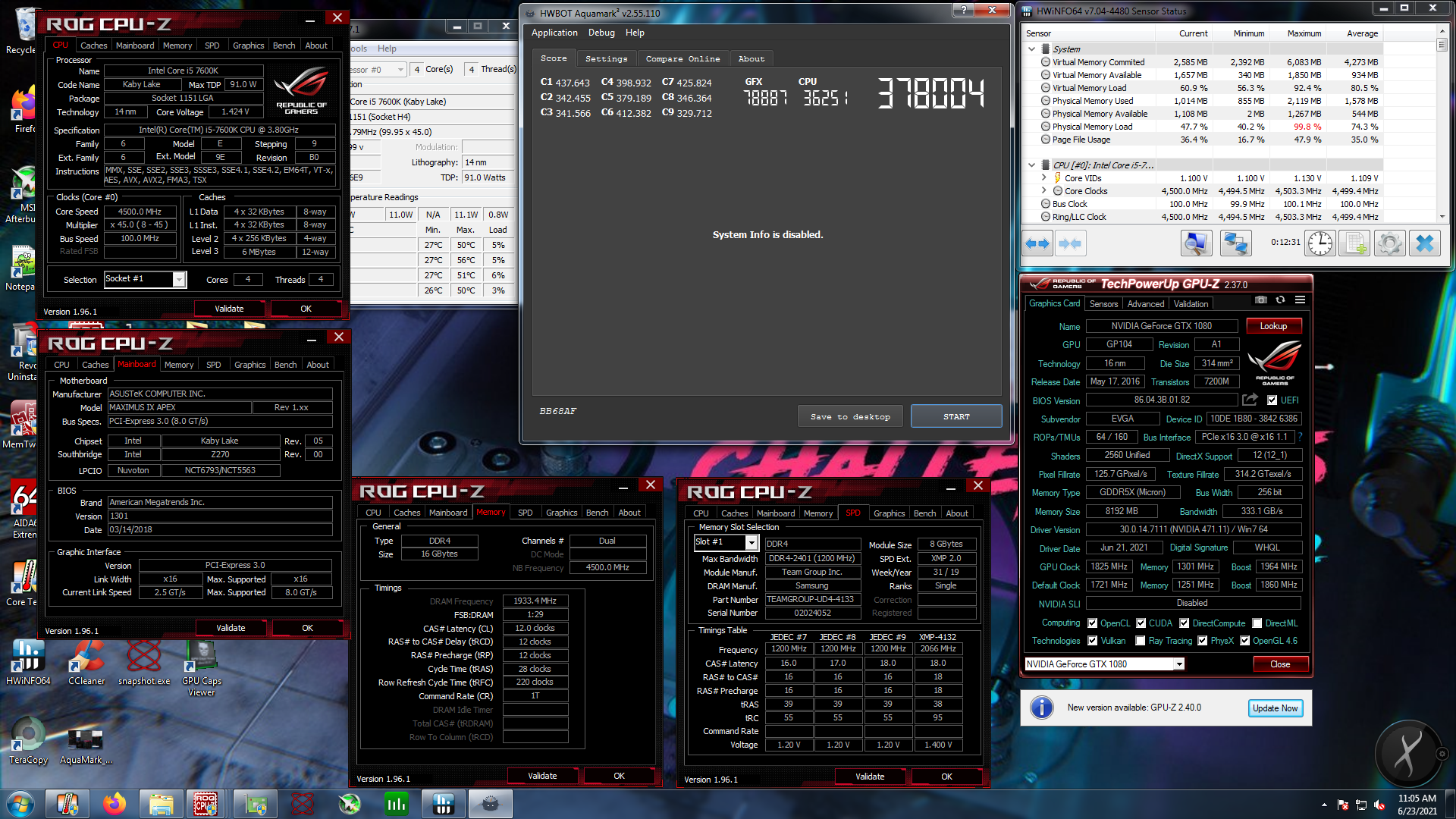Take GPU-Z screenshot with camera icon

[x=1260, y=300]
